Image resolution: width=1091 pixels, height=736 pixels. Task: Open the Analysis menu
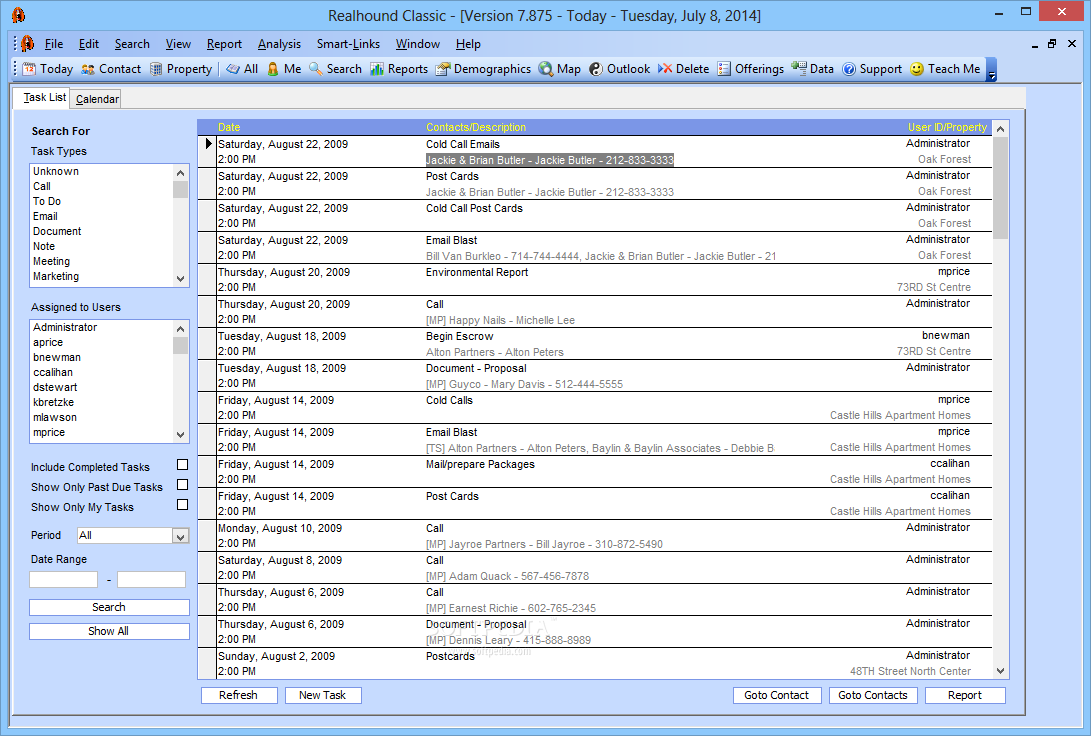click(x=279, y=44)
